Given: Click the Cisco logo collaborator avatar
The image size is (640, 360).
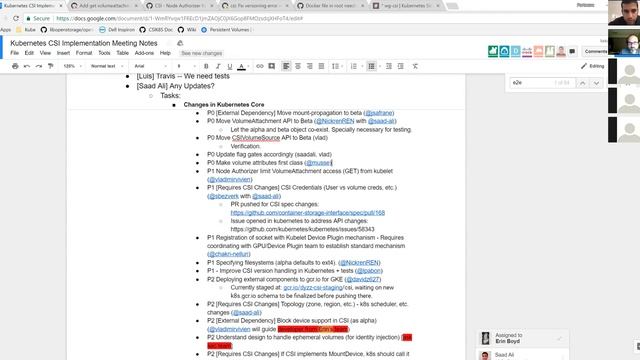Looking at the screenshot, I should tap(527, 51).
